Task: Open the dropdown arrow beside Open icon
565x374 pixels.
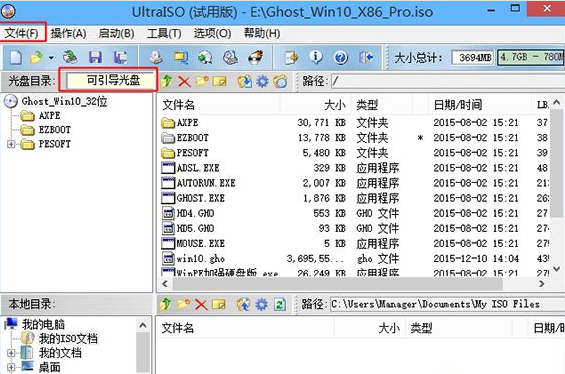Action: [51, 58]
